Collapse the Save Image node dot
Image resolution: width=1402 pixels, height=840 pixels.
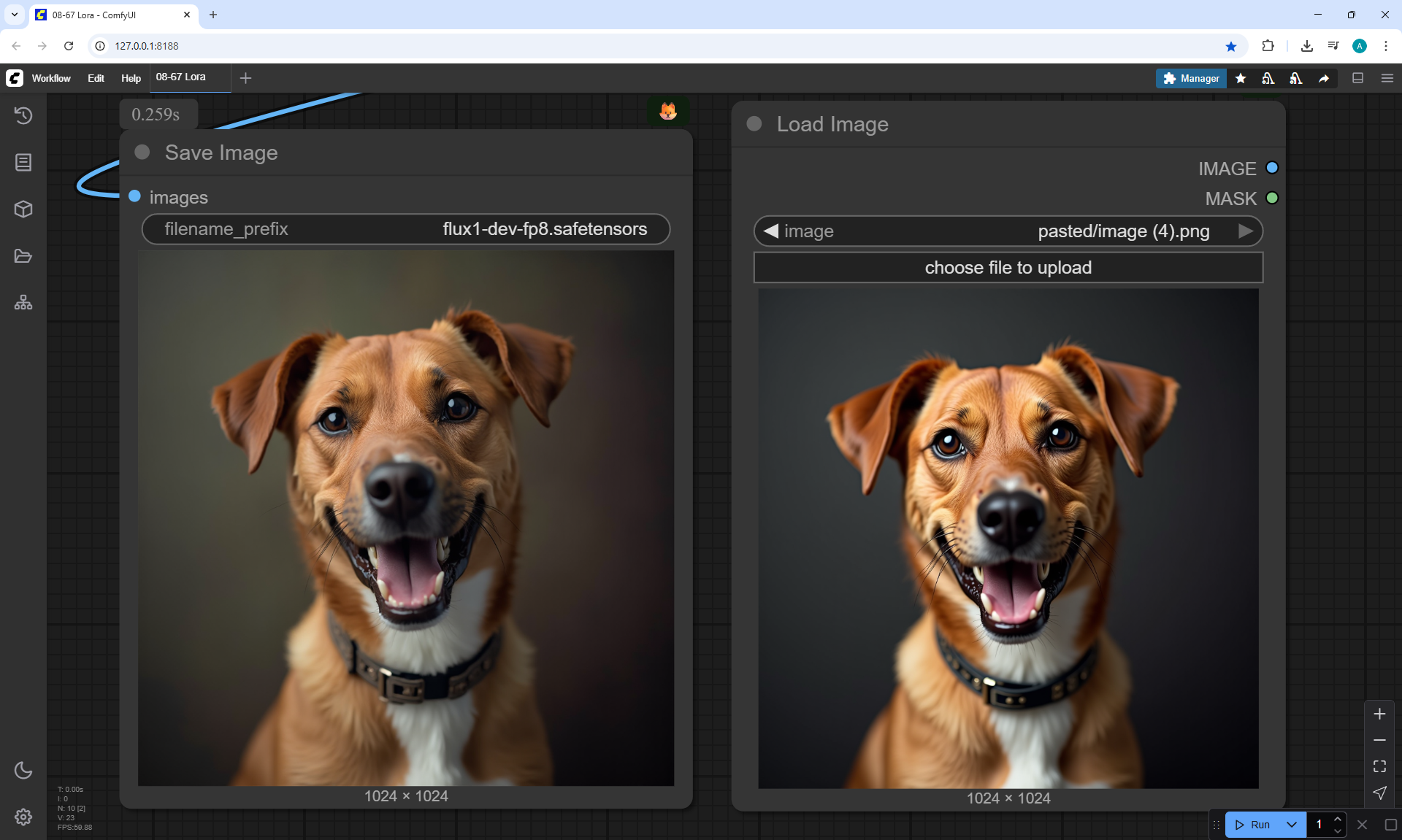coord(142,152)
